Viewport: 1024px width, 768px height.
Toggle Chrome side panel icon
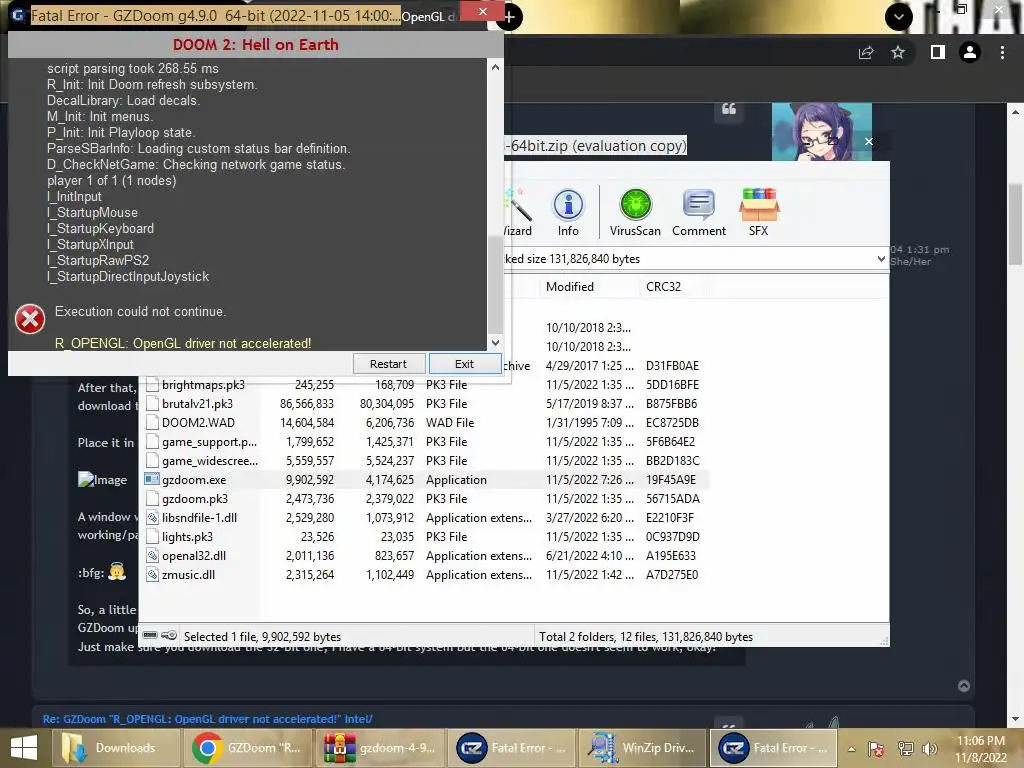point(938,52)
